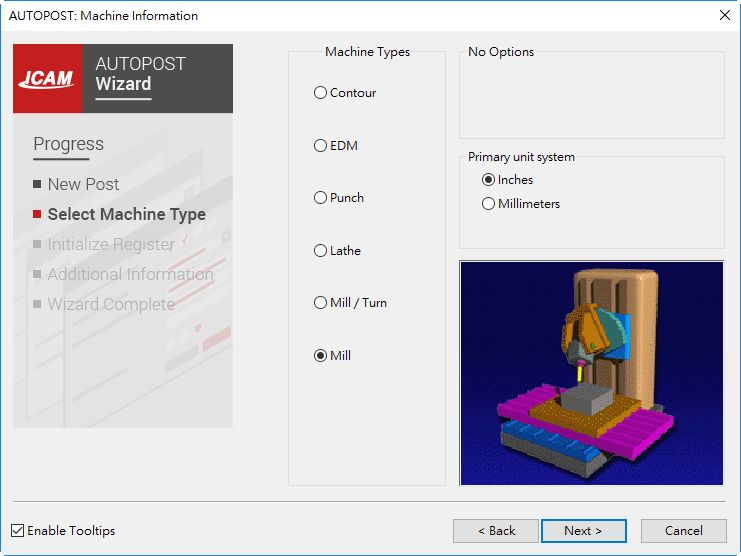Click the ICAM logo
741x556 pixels.
click(47, 78)
